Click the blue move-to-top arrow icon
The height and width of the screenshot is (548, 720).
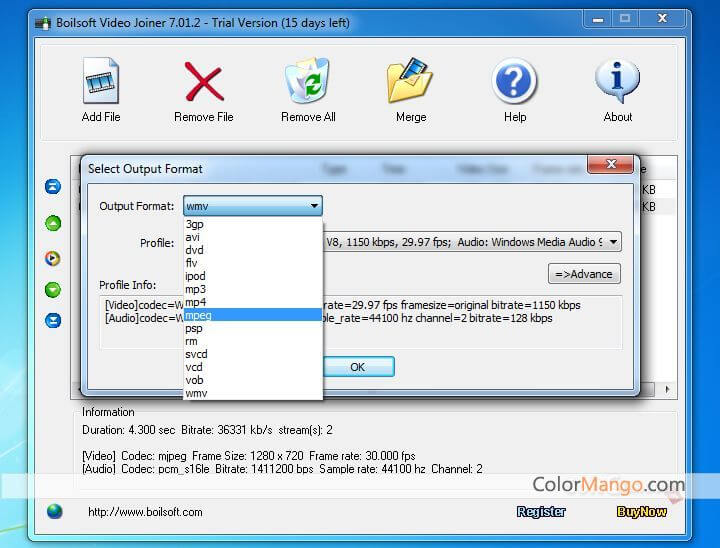click(53, 187)
